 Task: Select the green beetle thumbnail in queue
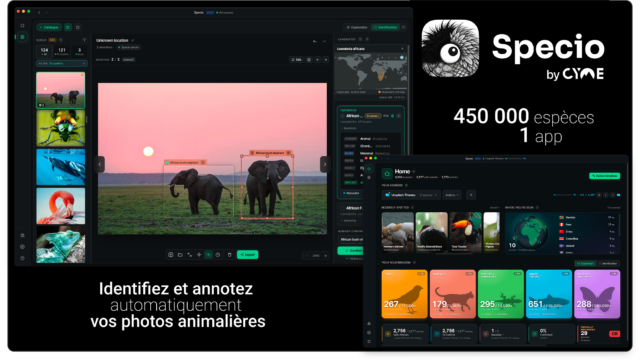point(60,128)
